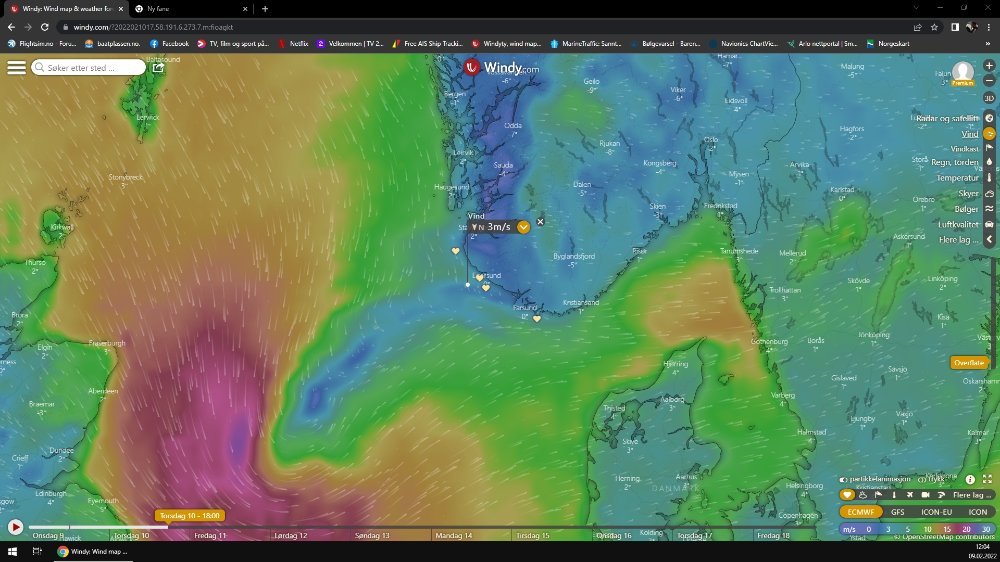Click the 'Skyer' text label

pos(968,193)
